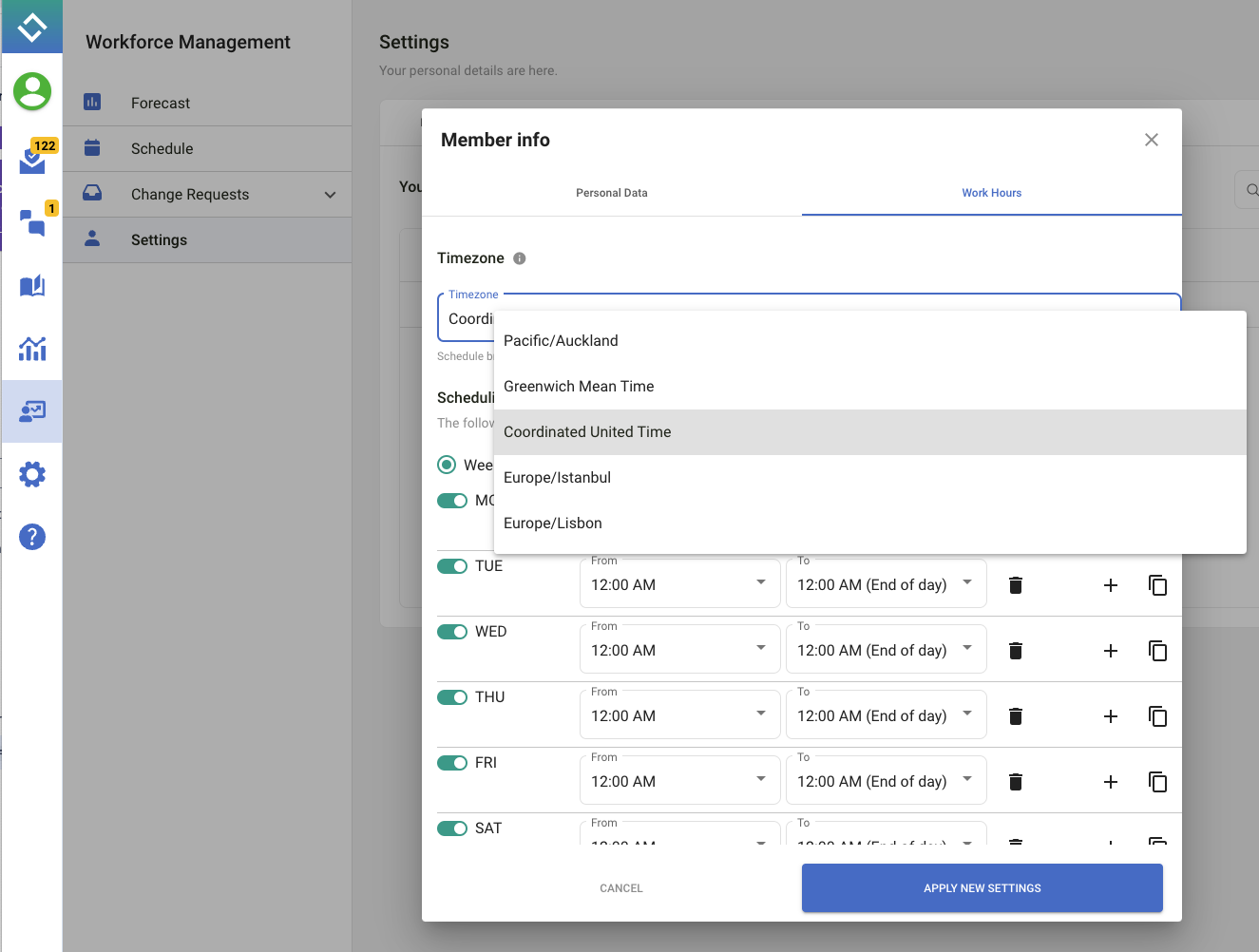Screen dimensions: 1259x952
Task: Click the Timezone info icon
Action: (x=520, y=258)
